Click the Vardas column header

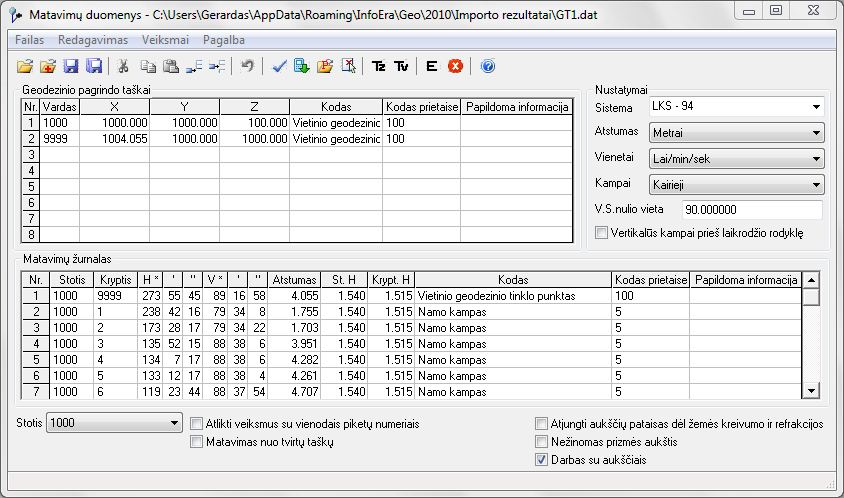pos(60,107)
